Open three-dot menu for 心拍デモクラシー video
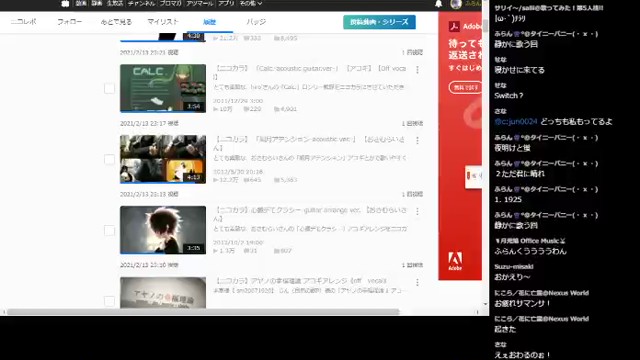This screenshot has width=640, height=360. click(417, 211)
